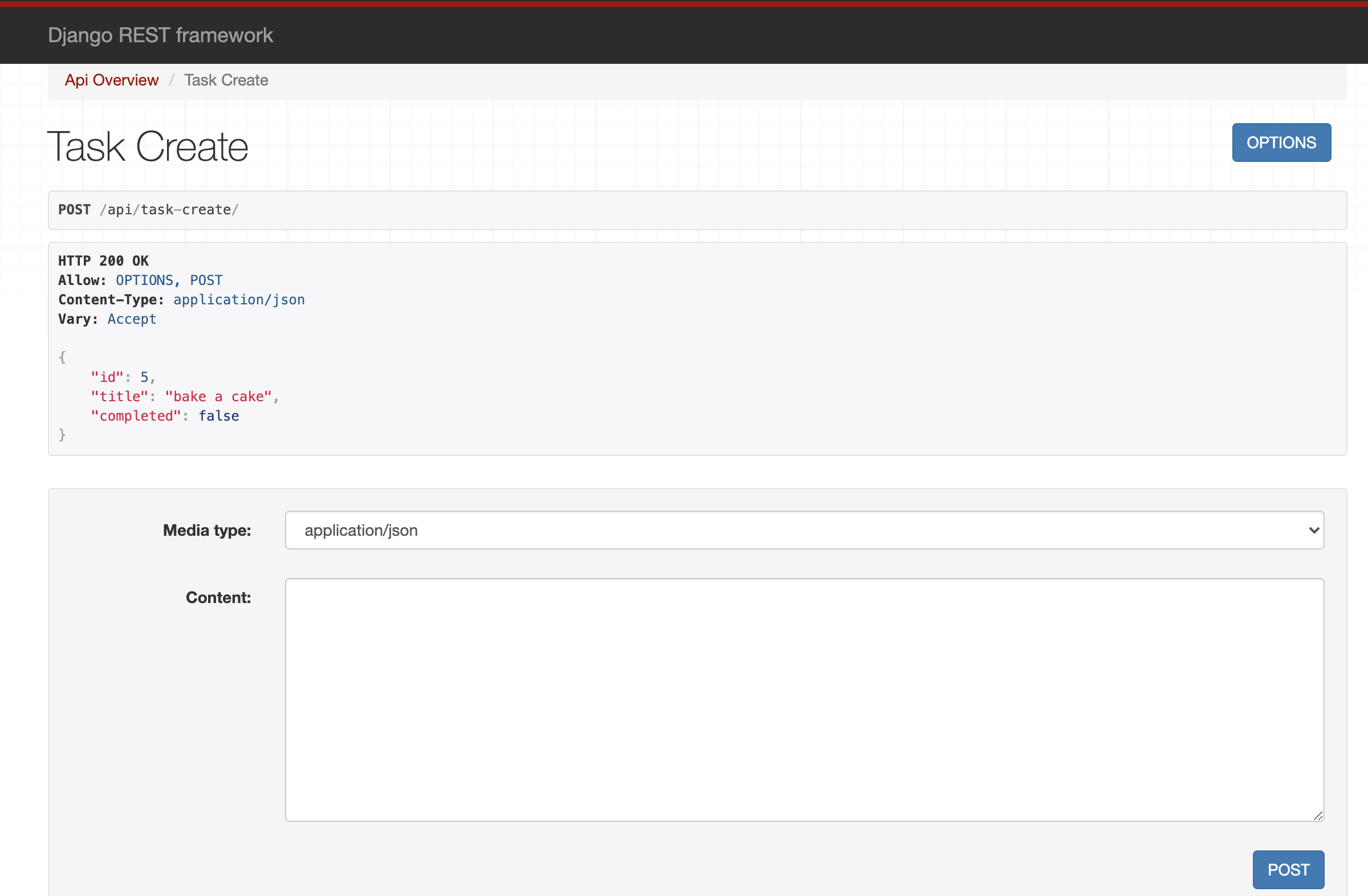Click the false value for completed
Screen dimensions: 1368x896
pos(218,416)
